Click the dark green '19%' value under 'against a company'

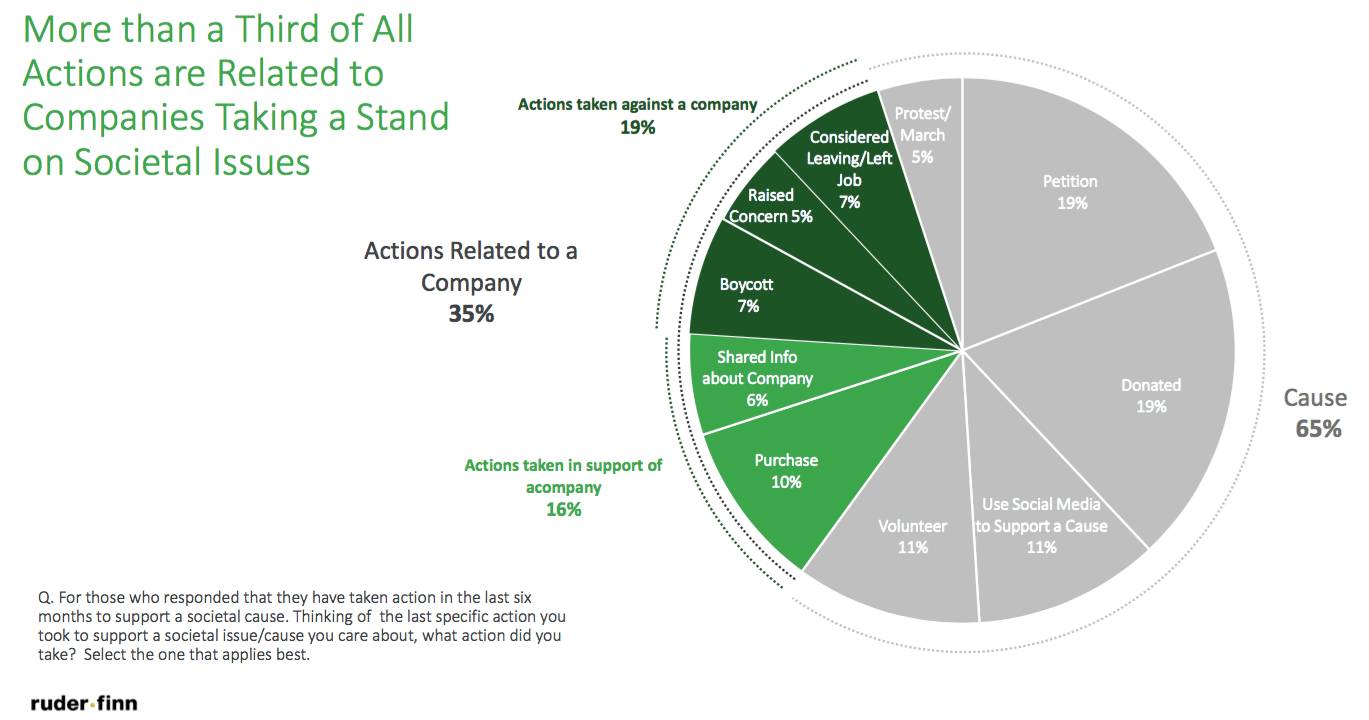point(637,127)
